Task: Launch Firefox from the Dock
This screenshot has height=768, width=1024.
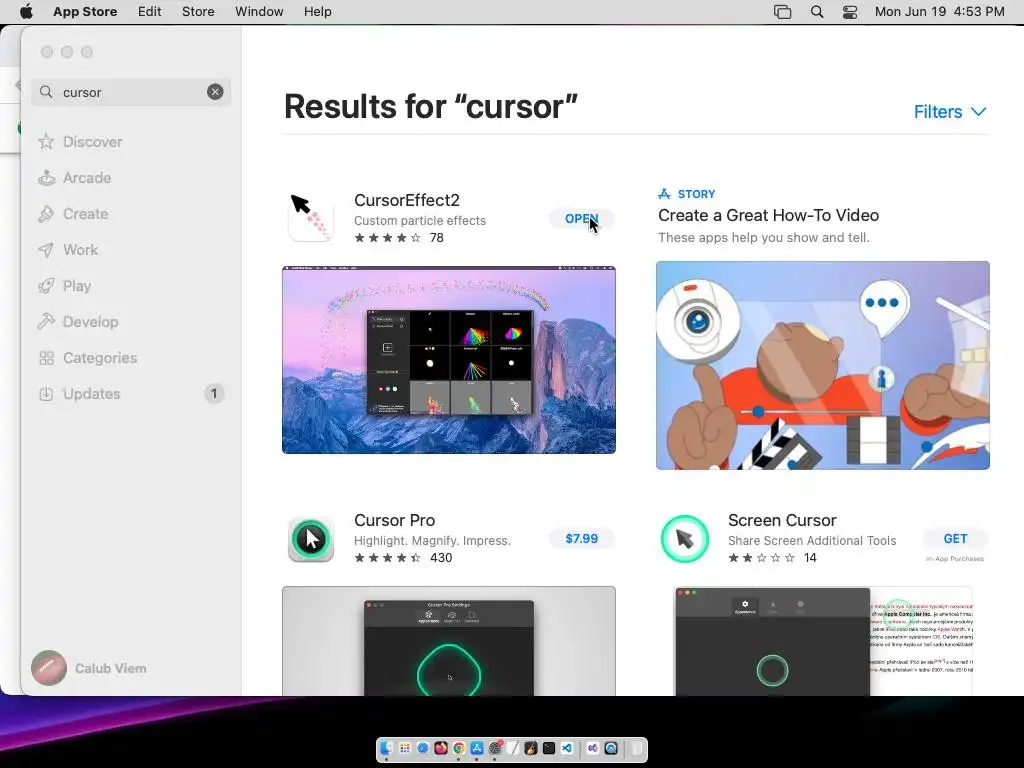Action: coord(441,748)
